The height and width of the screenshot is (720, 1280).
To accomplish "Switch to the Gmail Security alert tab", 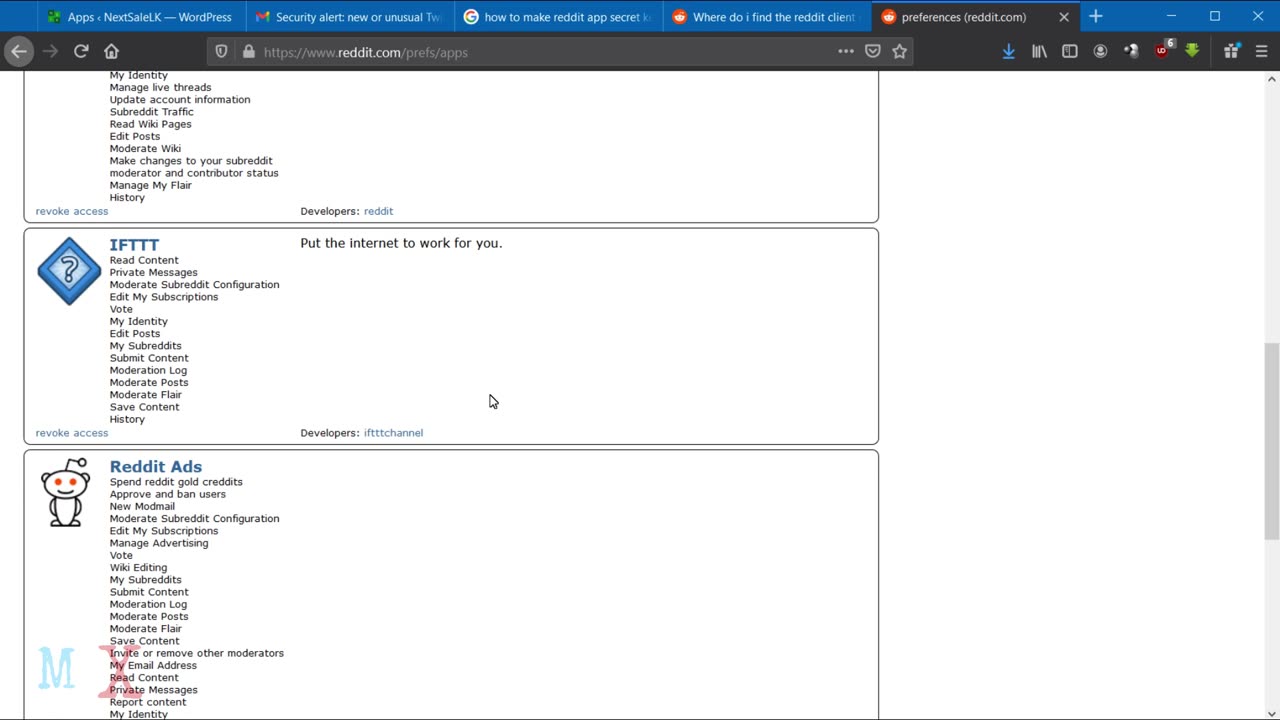I will (x=349, y=17).
